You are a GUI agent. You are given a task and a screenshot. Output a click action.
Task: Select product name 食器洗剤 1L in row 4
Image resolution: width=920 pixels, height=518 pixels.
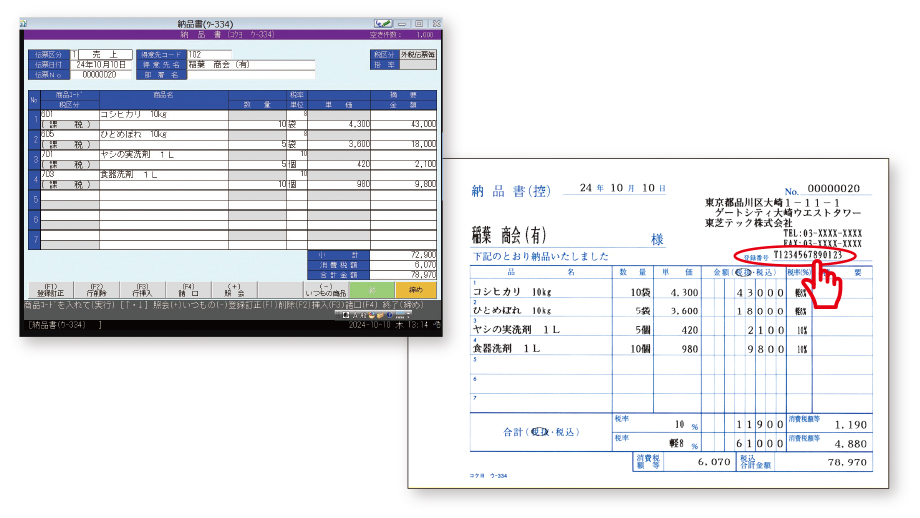pyautogui.click(x=128, y=174)
